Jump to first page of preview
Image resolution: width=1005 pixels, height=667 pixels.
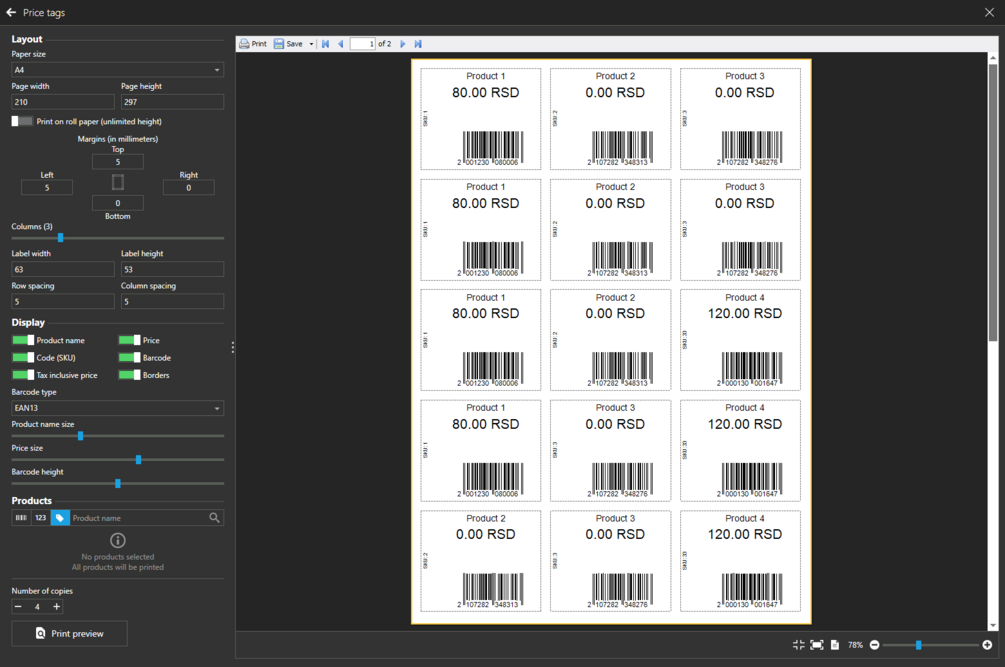click(x=325, y=44)
